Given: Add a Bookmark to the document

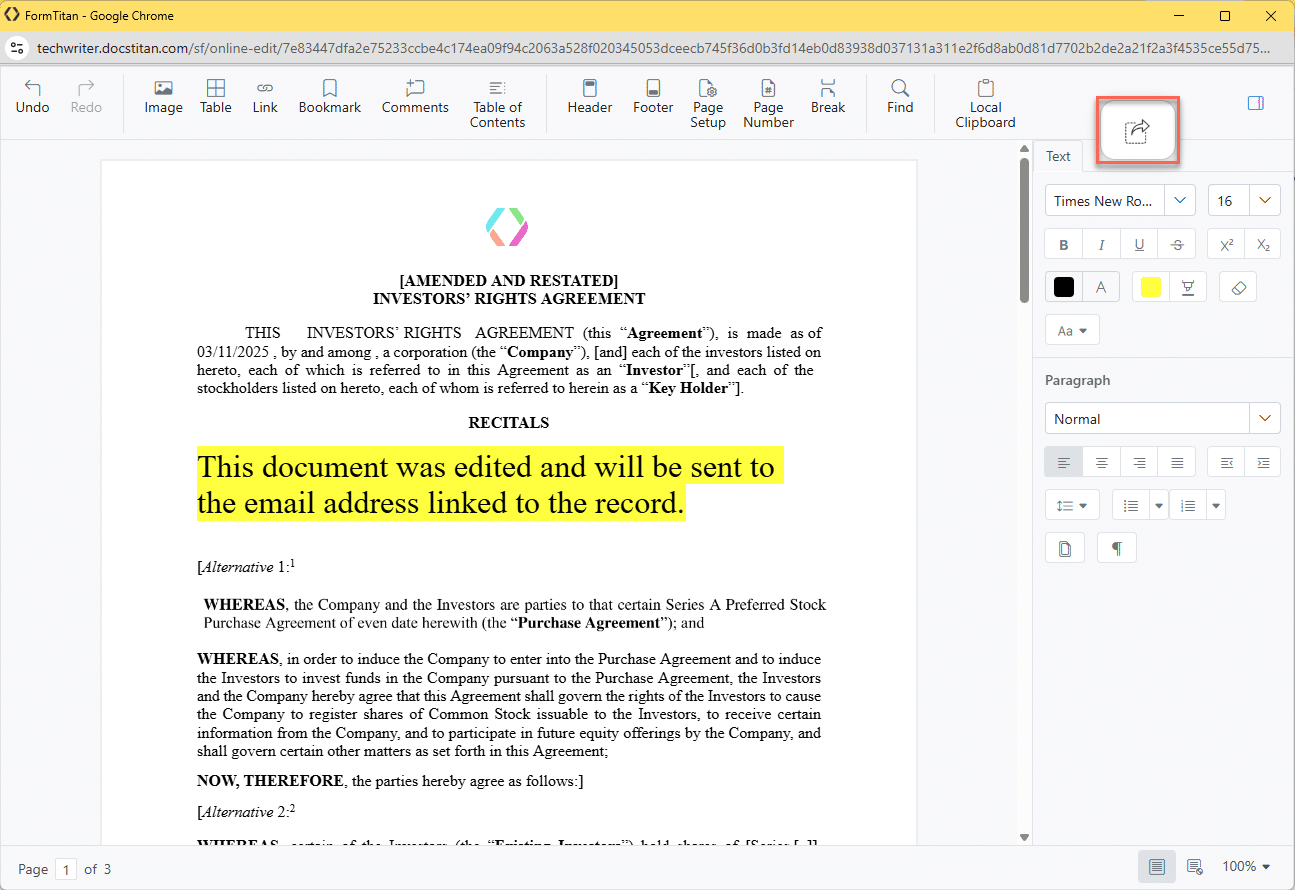Looking at the screenshot, I should click(329, 97).
